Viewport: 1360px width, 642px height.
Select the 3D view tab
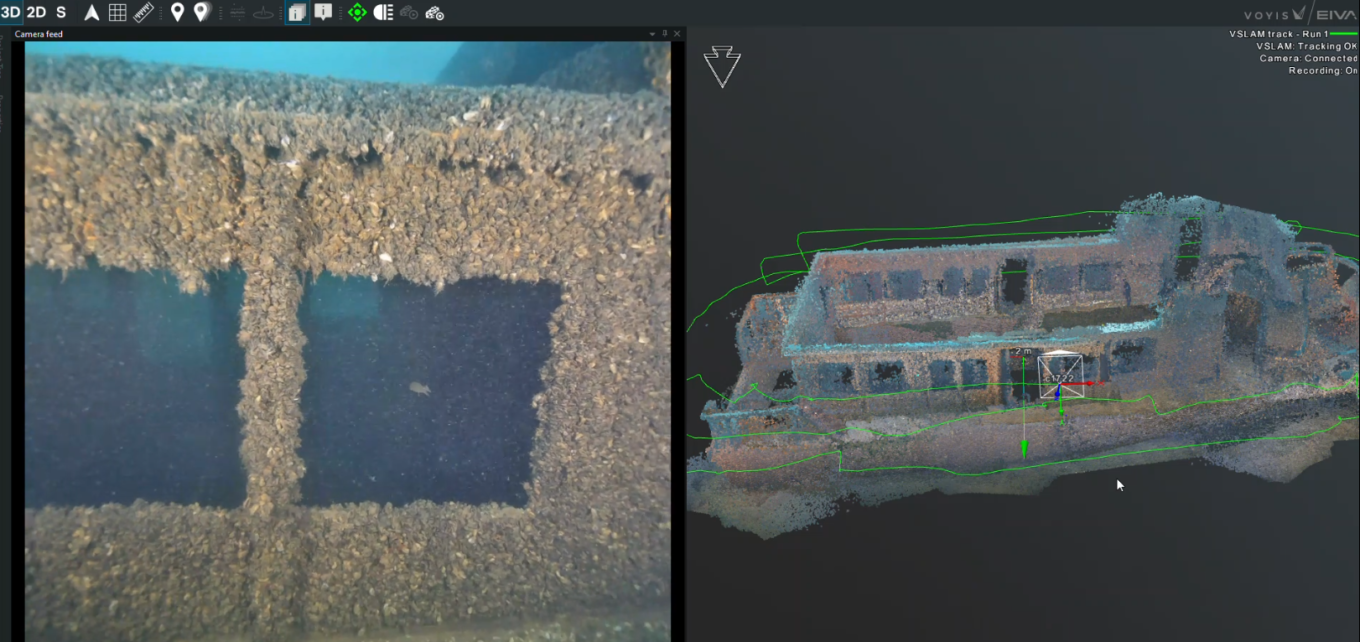click(12, 13)
